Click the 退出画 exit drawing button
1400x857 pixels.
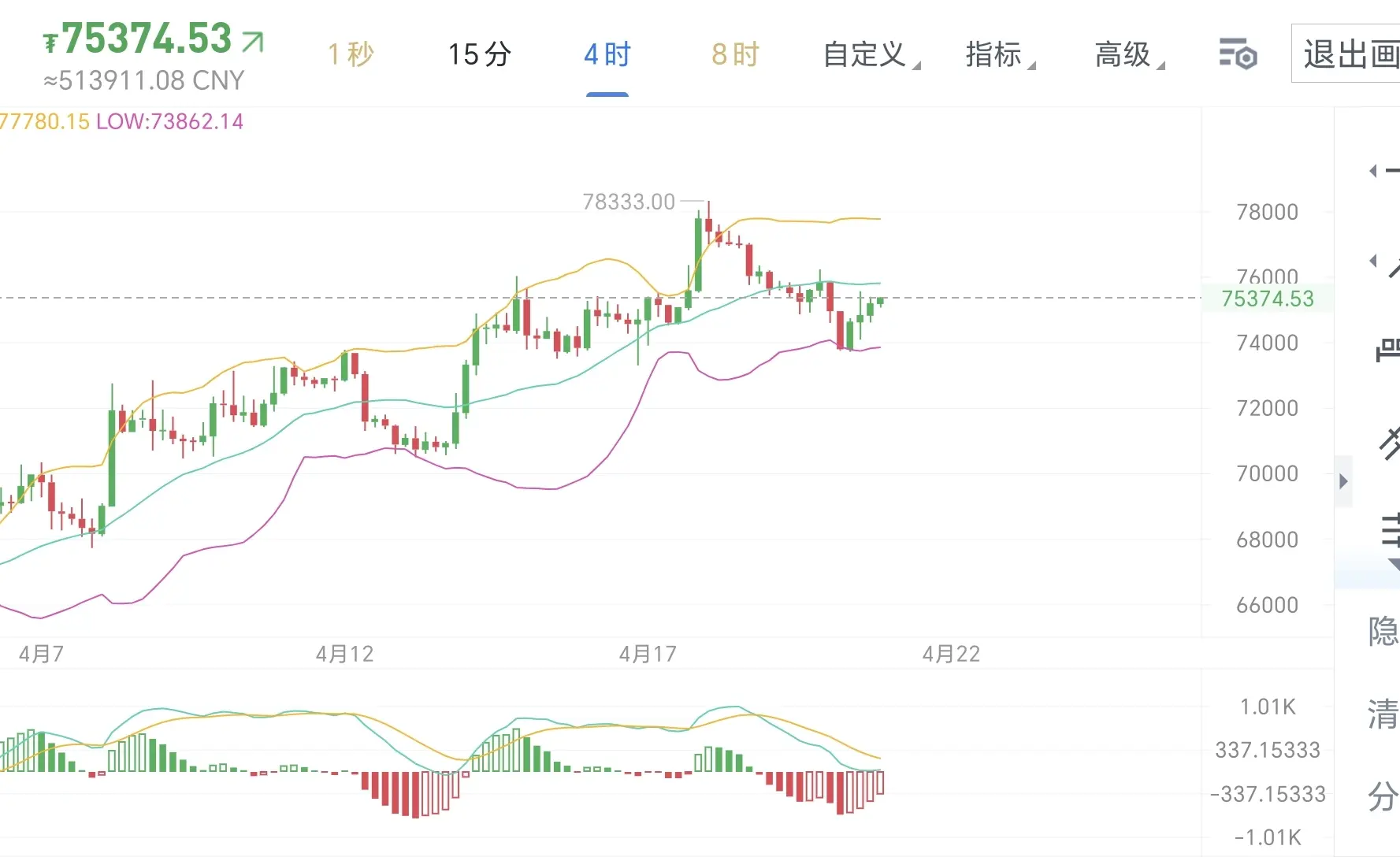click(1349, 54)
